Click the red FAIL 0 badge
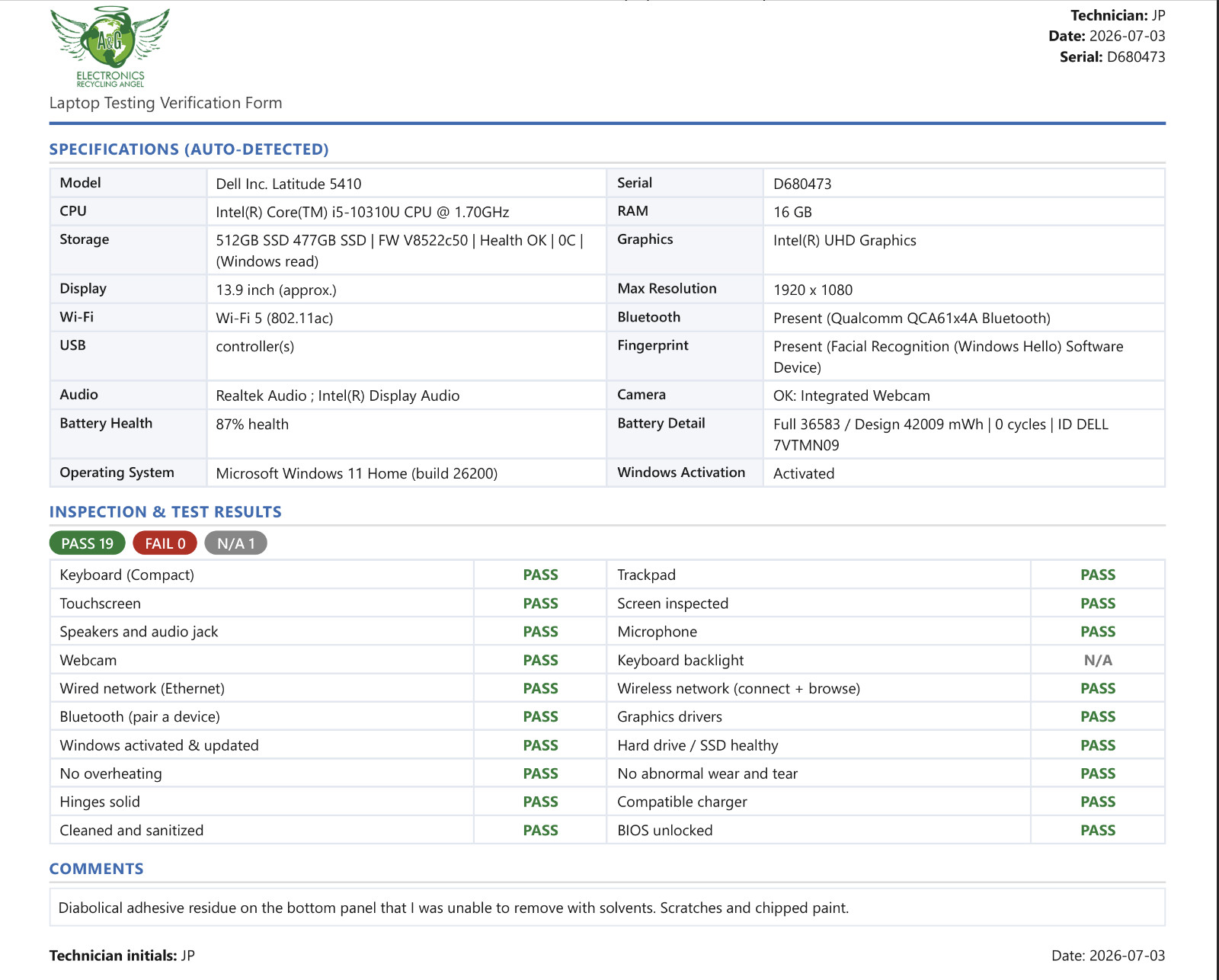 coord(165,543)
